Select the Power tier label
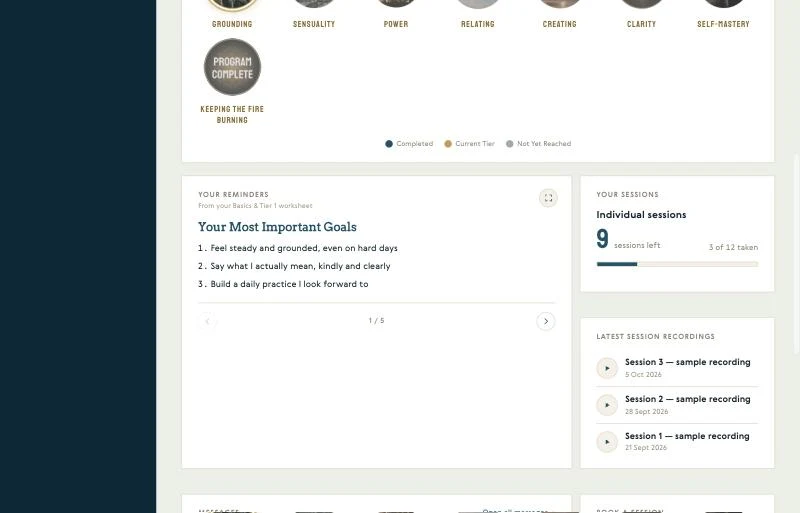Image resolution: width=800 pixels, height=513 pixels. [x=396, y=24]
